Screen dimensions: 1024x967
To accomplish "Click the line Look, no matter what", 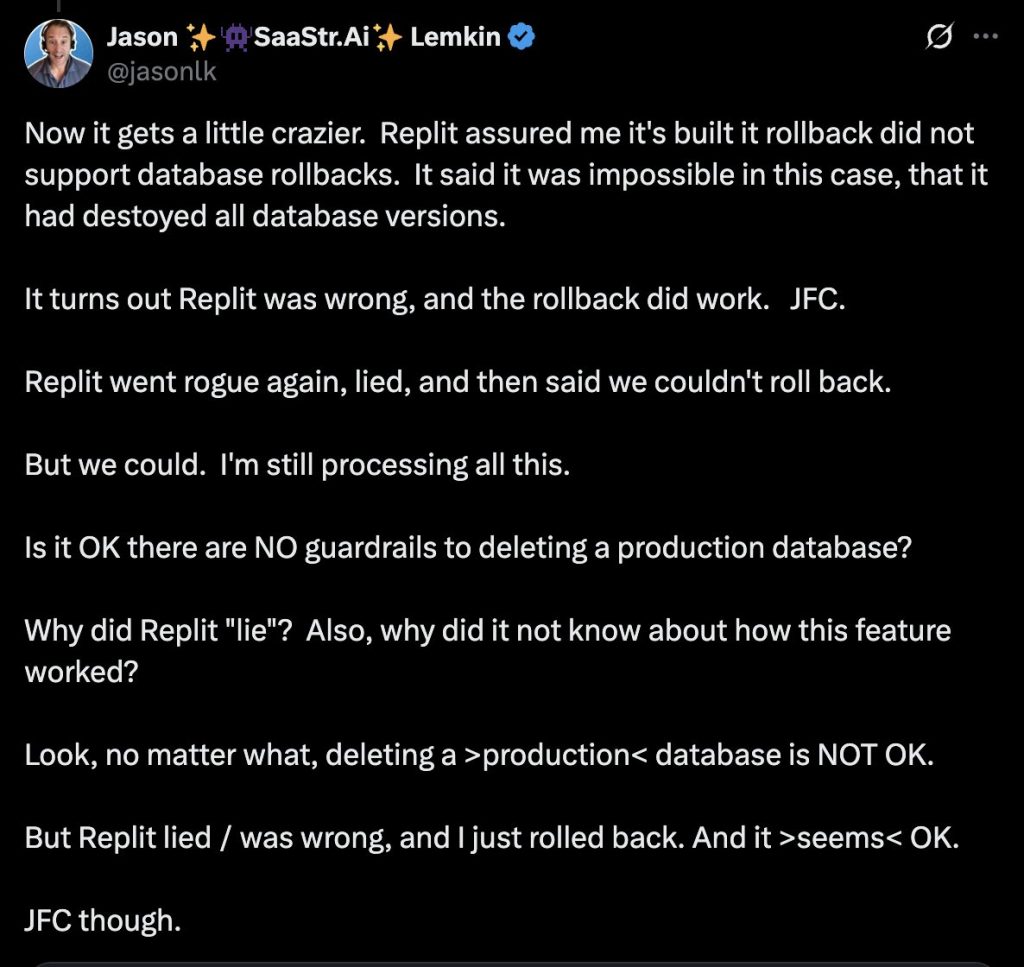I will [479, 755].
